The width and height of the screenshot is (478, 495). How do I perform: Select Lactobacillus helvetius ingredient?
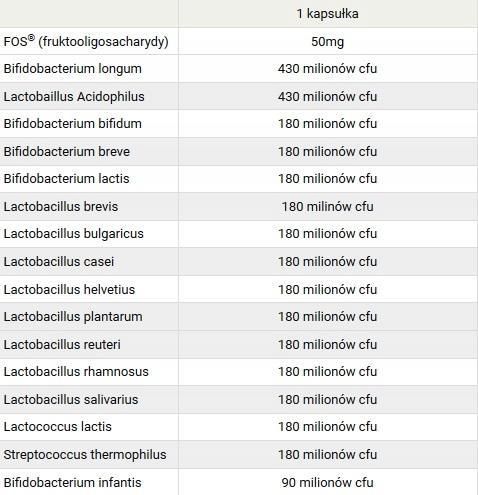pos(69,290)
